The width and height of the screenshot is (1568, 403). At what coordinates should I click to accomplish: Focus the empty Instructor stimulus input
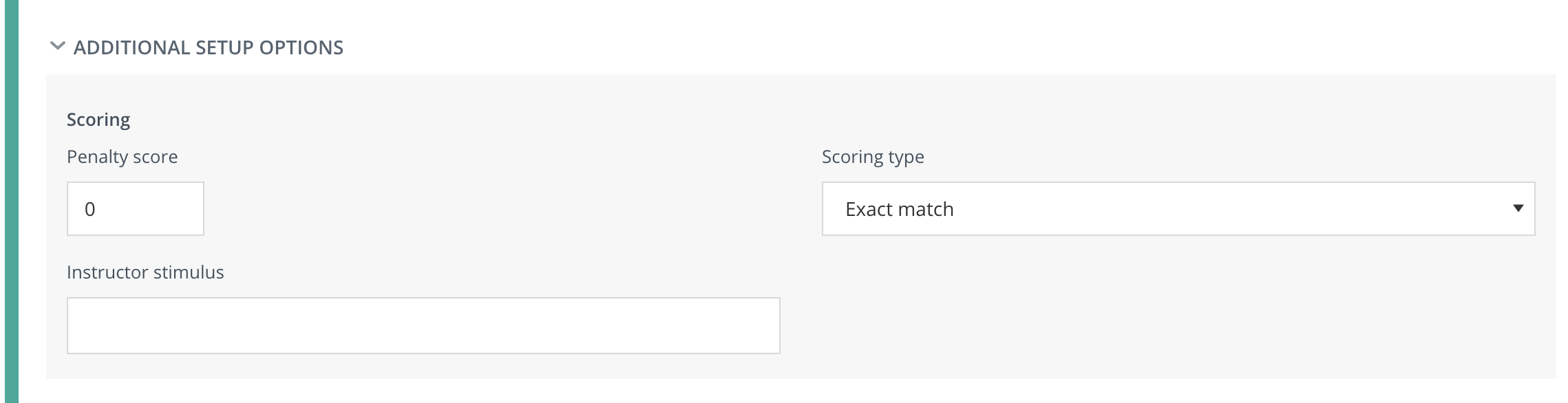click(x=423, y=325)
